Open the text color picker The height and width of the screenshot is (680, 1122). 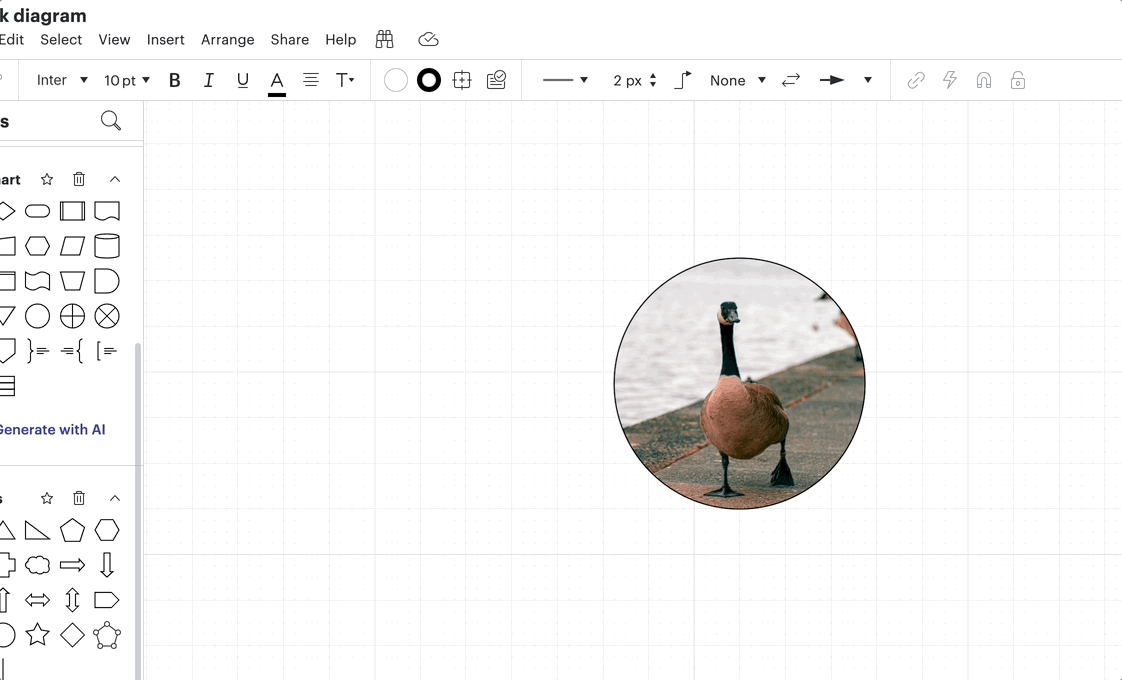277,82
